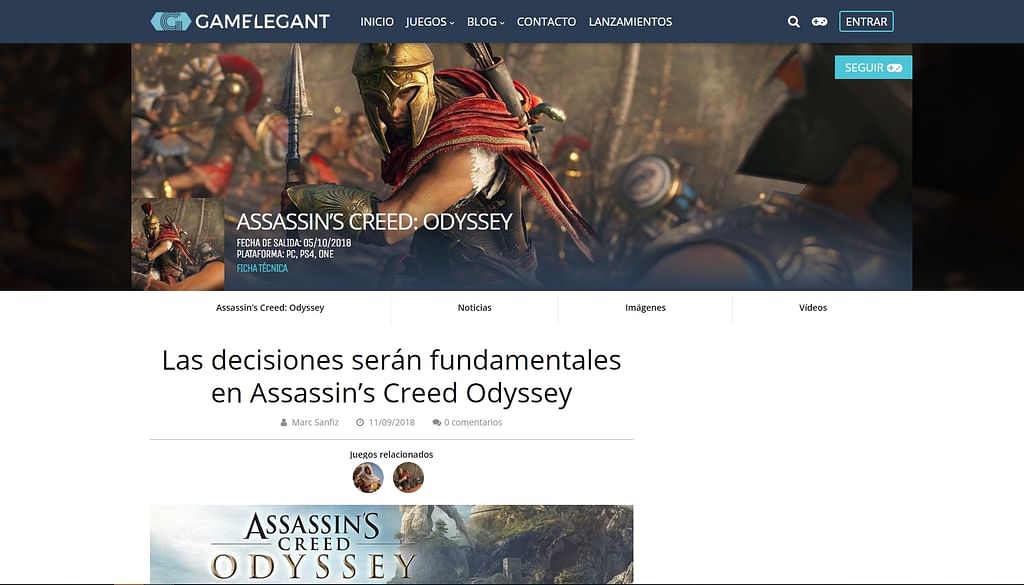Open first related game round thumbnail
This screenshot has height=585, width=1024.
[x=368, y=477]
